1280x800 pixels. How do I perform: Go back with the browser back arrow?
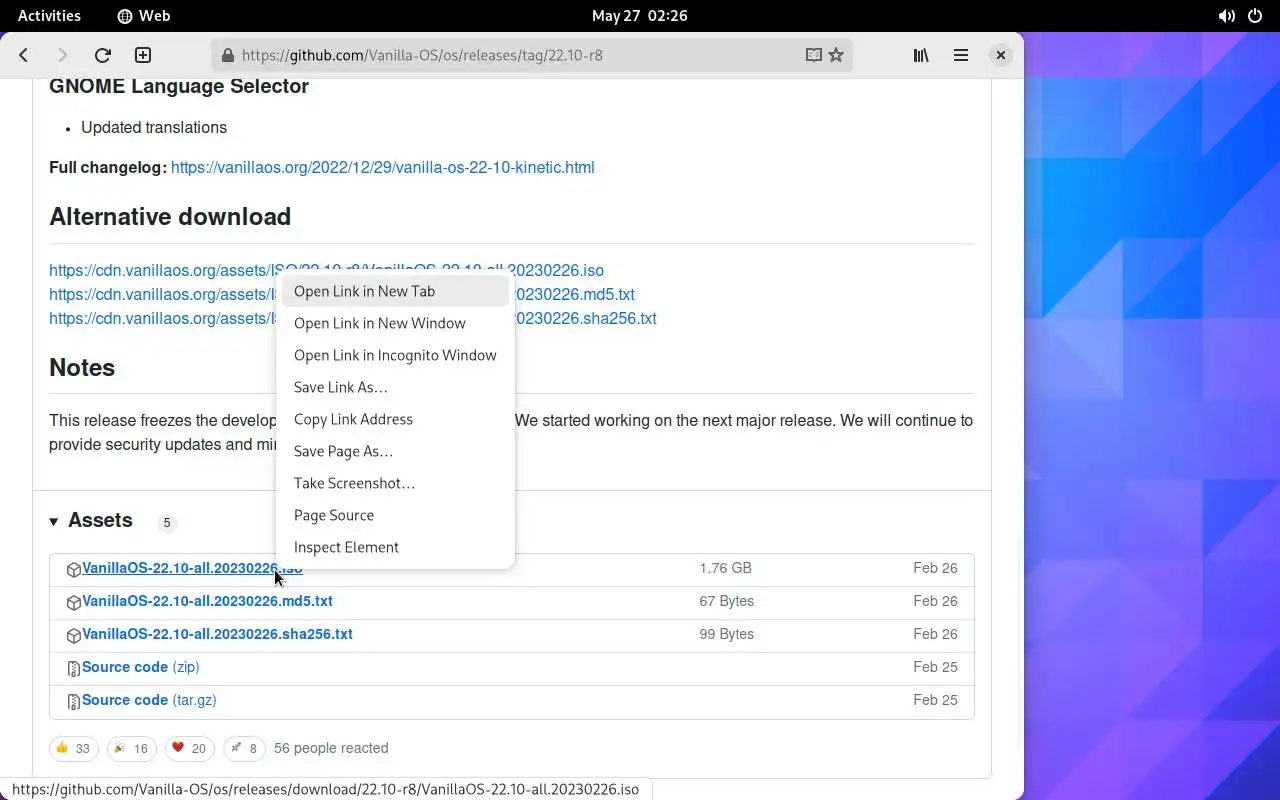(x=24, y=55)
